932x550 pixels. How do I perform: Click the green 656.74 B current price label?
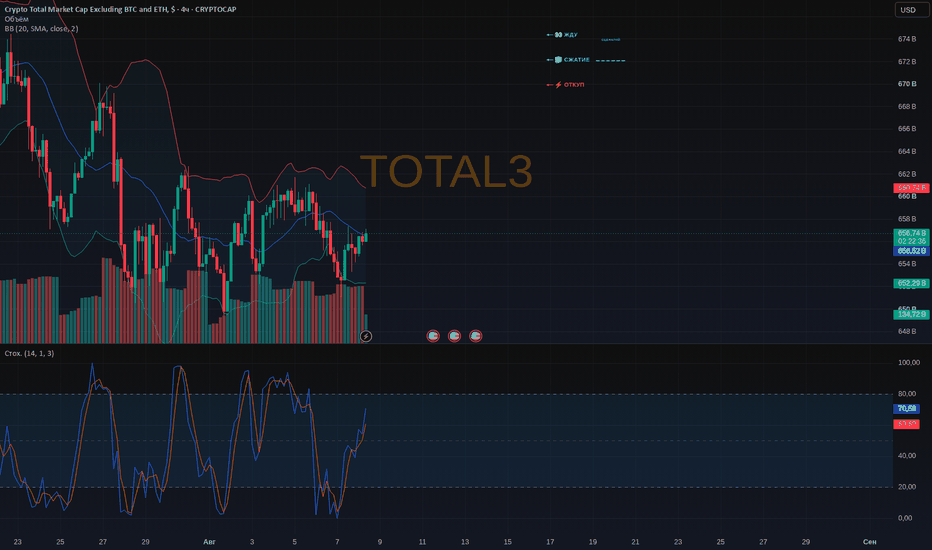point(911,233)
